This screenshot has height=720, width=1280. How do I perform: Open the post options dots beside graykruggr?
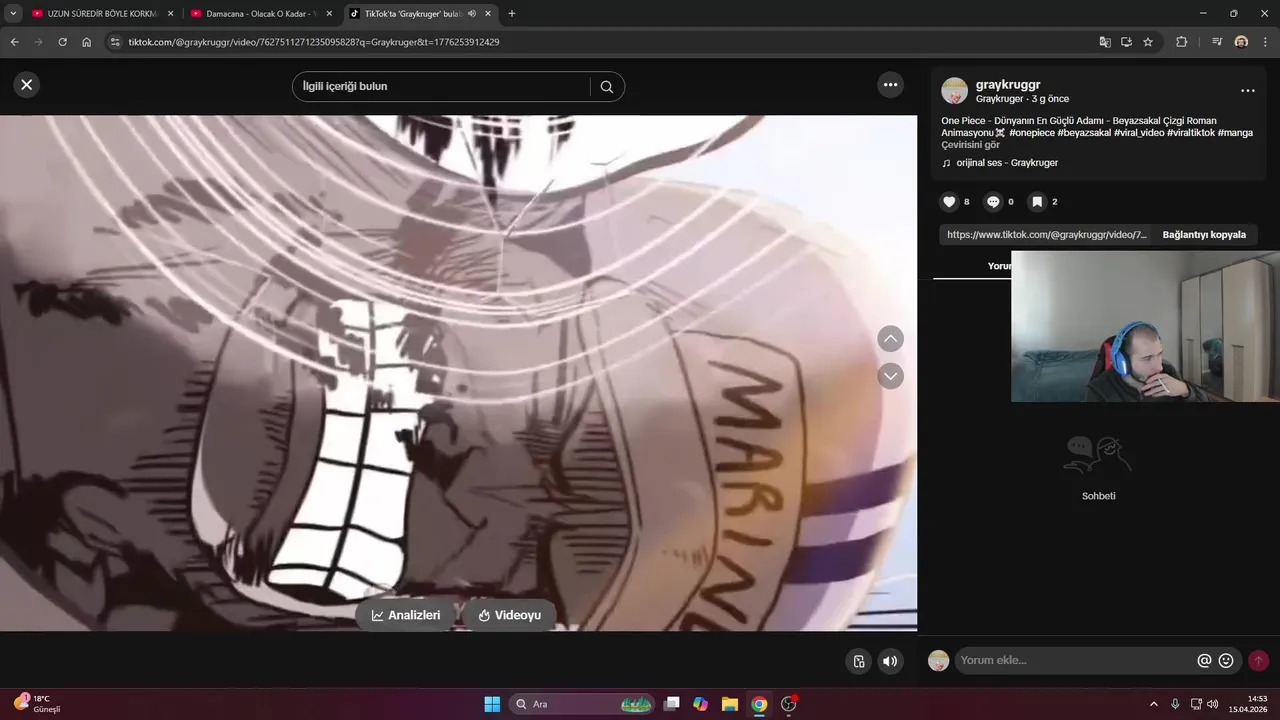pos(1247,91)
